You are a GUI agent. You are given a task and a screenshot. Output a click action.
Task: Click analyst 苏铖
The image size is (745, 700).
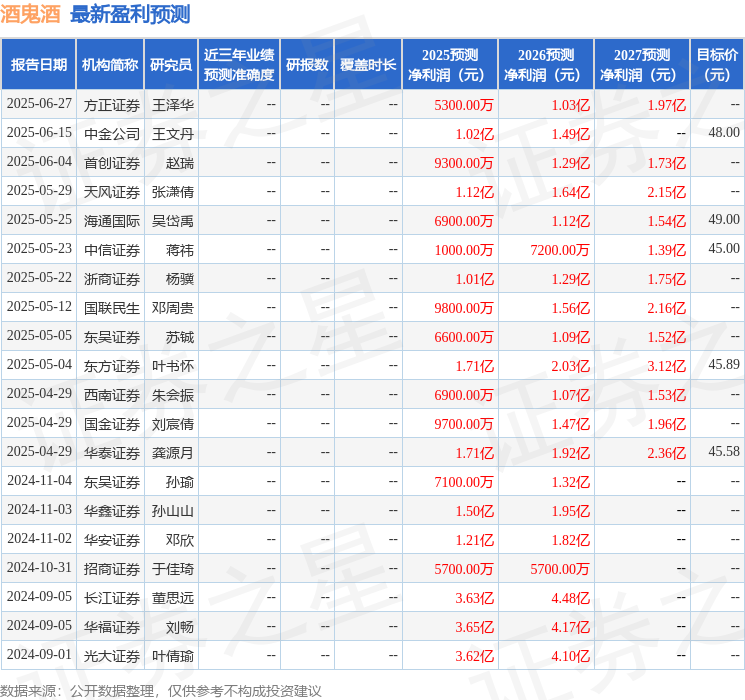pyautogui.click(x=180, y=337)
